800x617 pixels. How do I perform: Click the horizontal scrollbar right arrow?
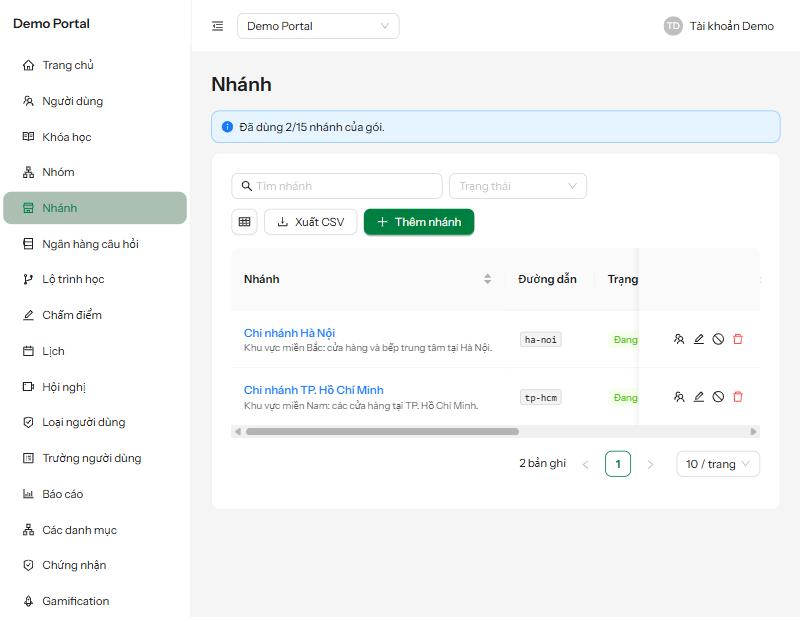pos(754,432)
